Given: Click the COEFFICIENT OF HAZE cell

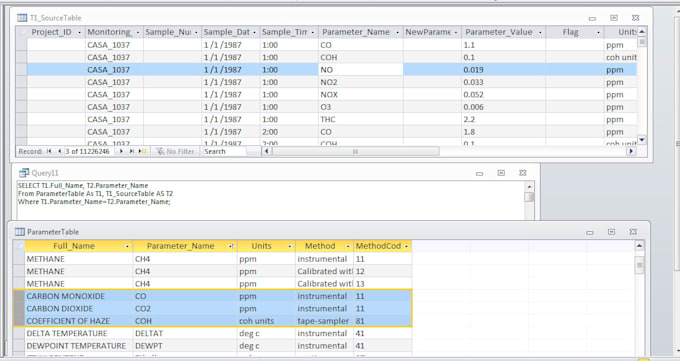Looking at the screenshot, I should click(x=79, y=321).
